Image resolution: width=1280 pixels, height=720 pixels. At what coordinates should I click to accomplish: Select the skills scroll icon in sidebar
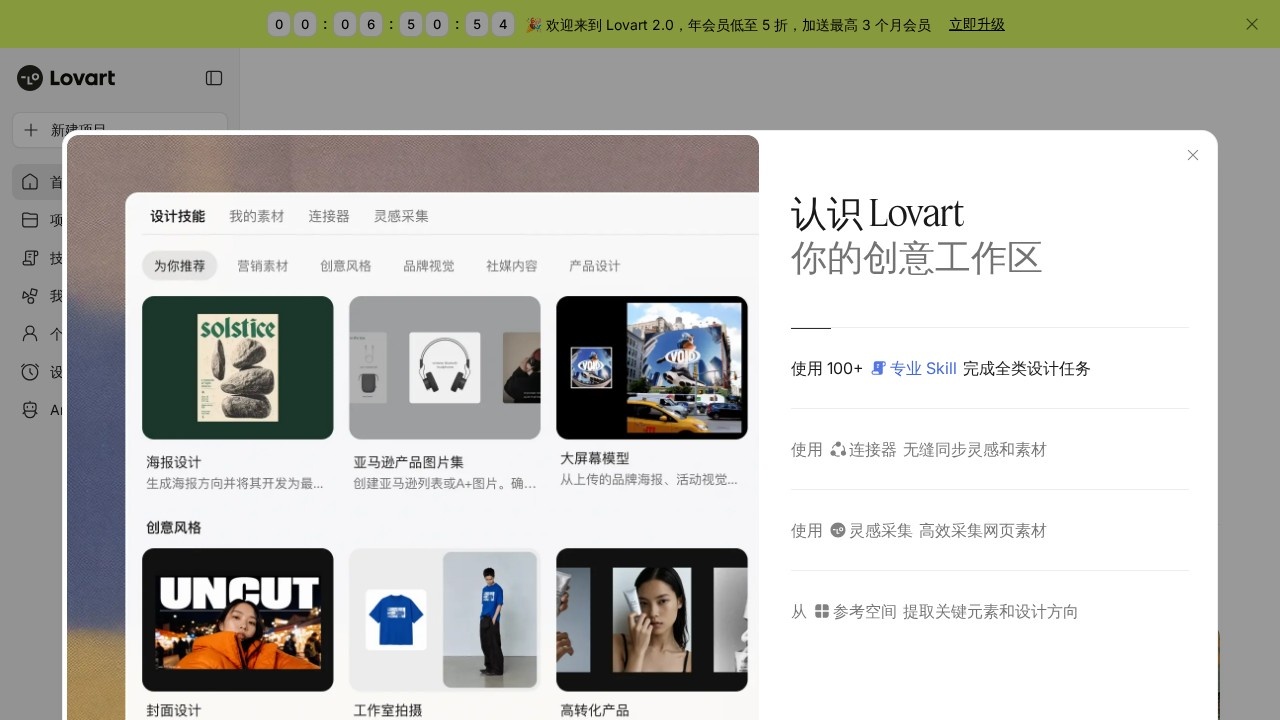[30, 258]
